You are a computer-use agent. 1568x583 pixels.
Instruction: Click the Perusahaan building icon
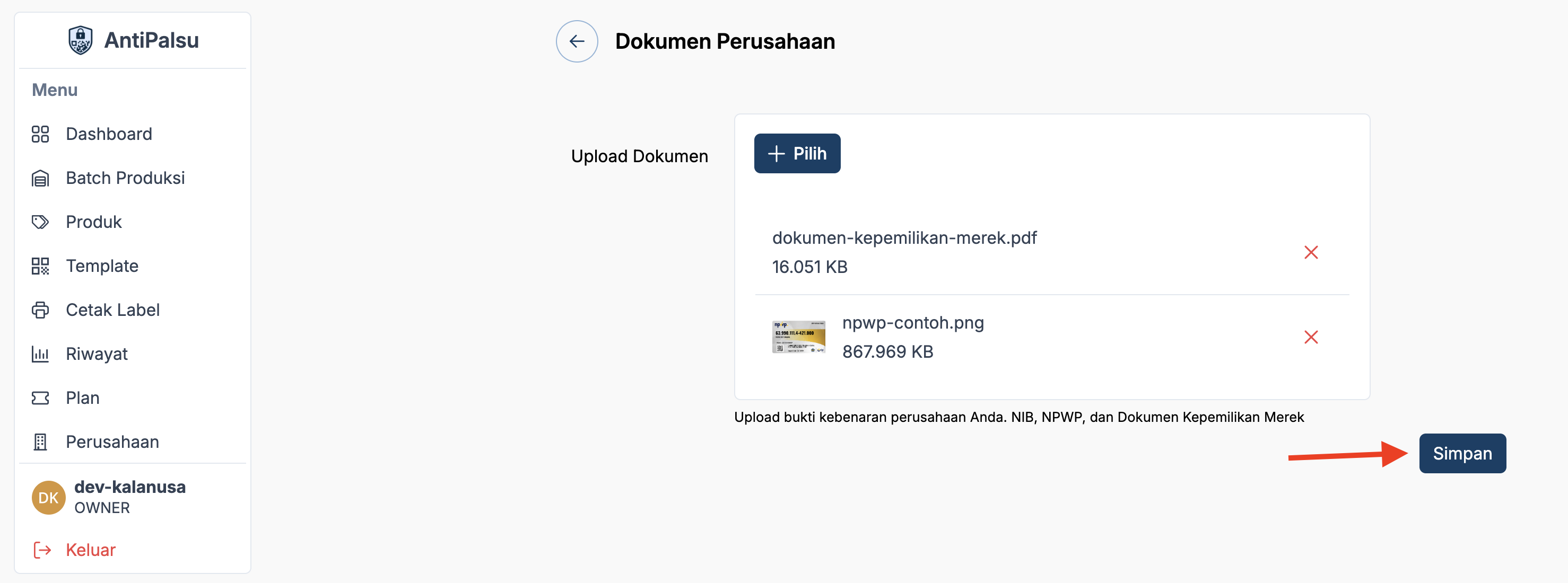point(40,442)
